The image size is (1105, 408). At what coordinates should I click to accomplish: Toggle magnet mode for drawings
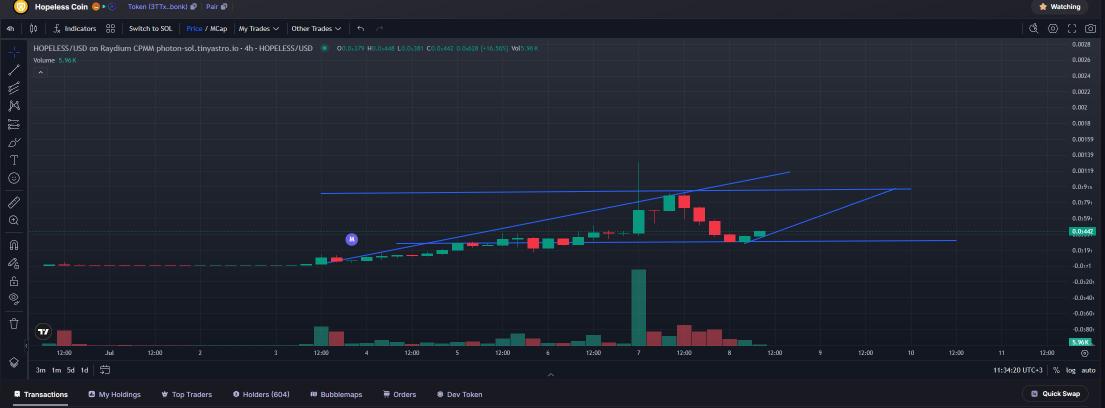[13, 245]
